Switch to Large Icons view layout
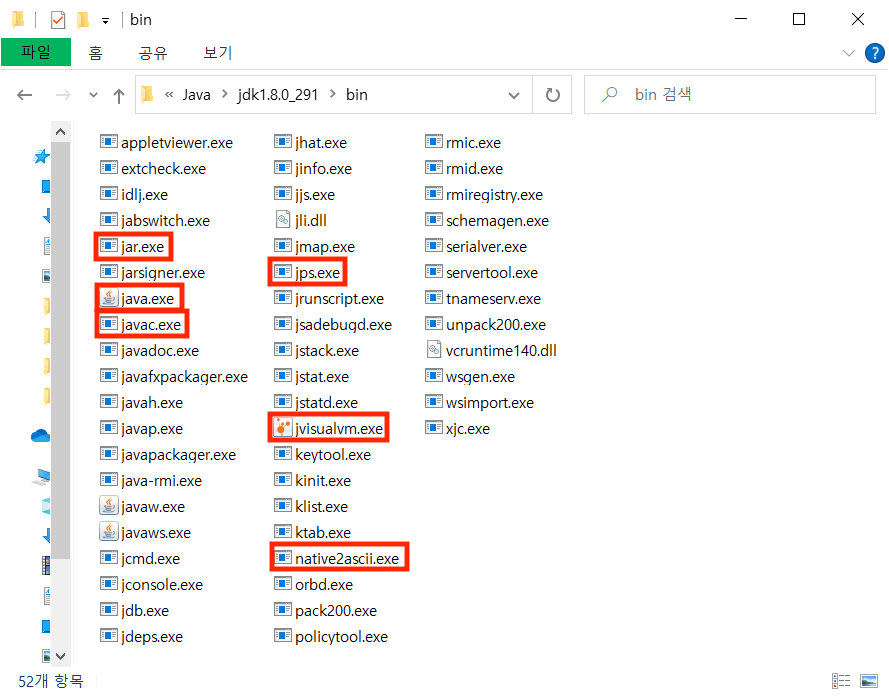This screenshot has width=889, height=697. (x=869, y=681)
